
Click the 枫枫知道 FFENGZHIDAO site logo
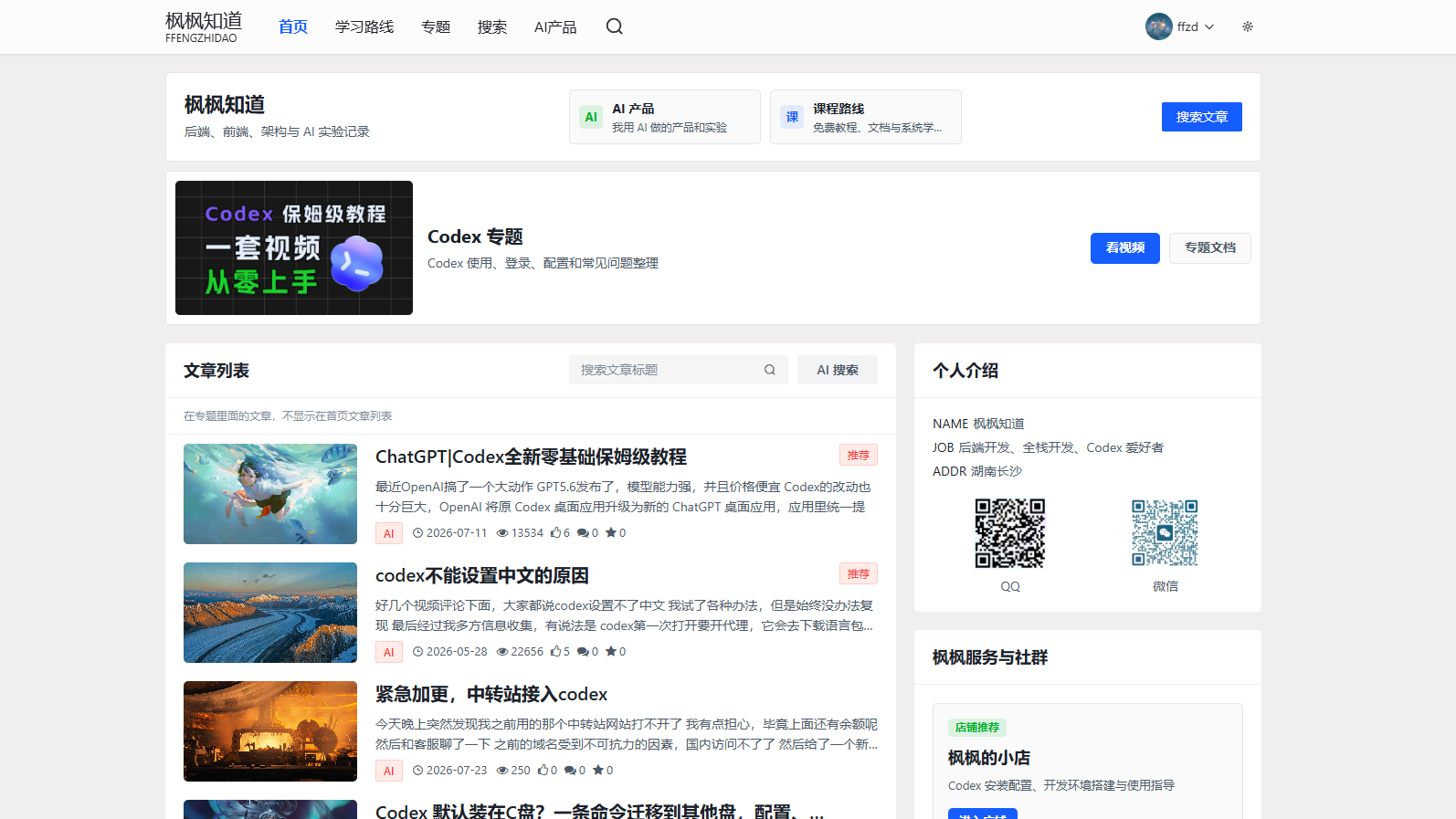pos(204,26)
